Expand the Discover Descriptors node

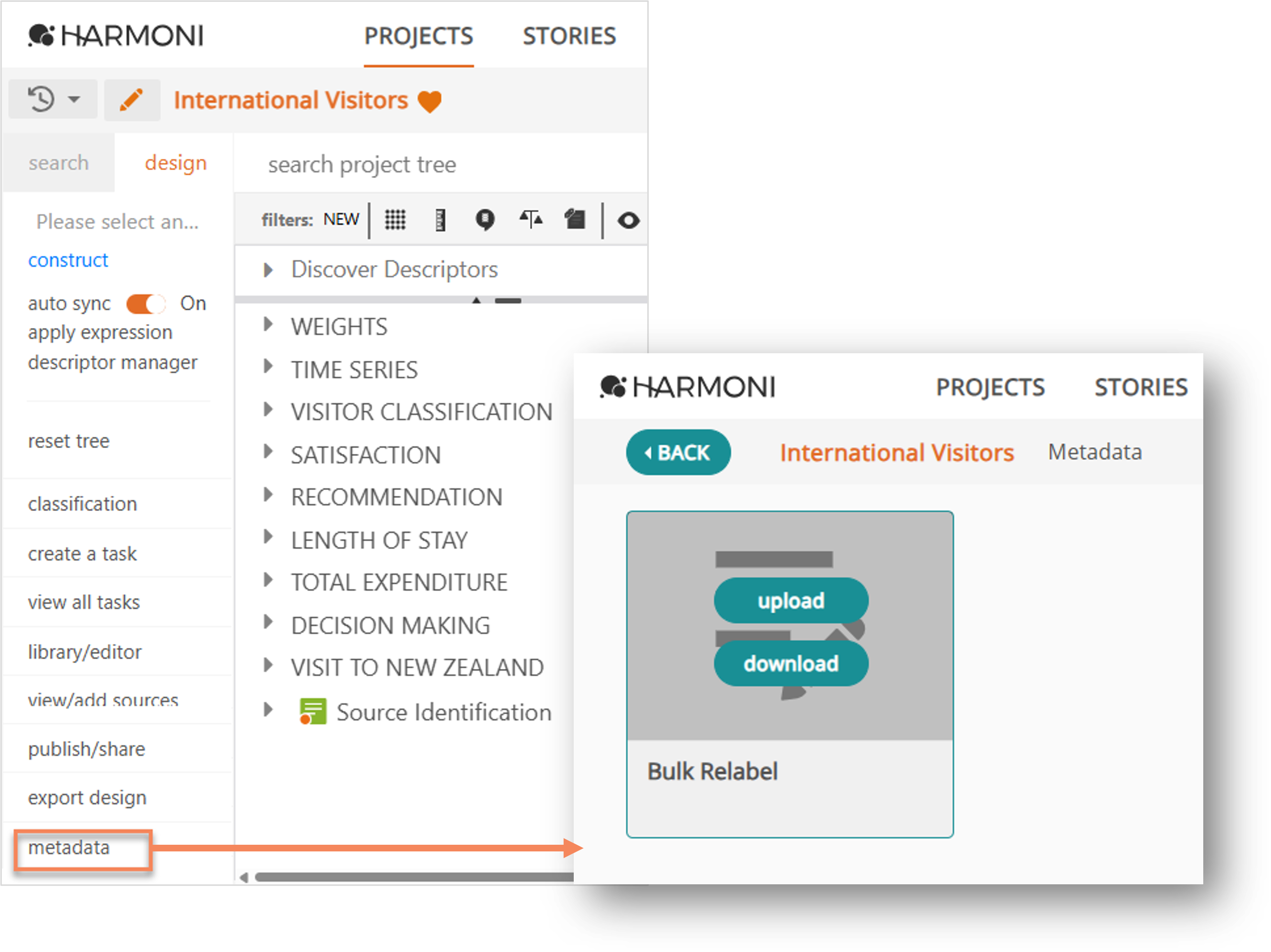268,269
